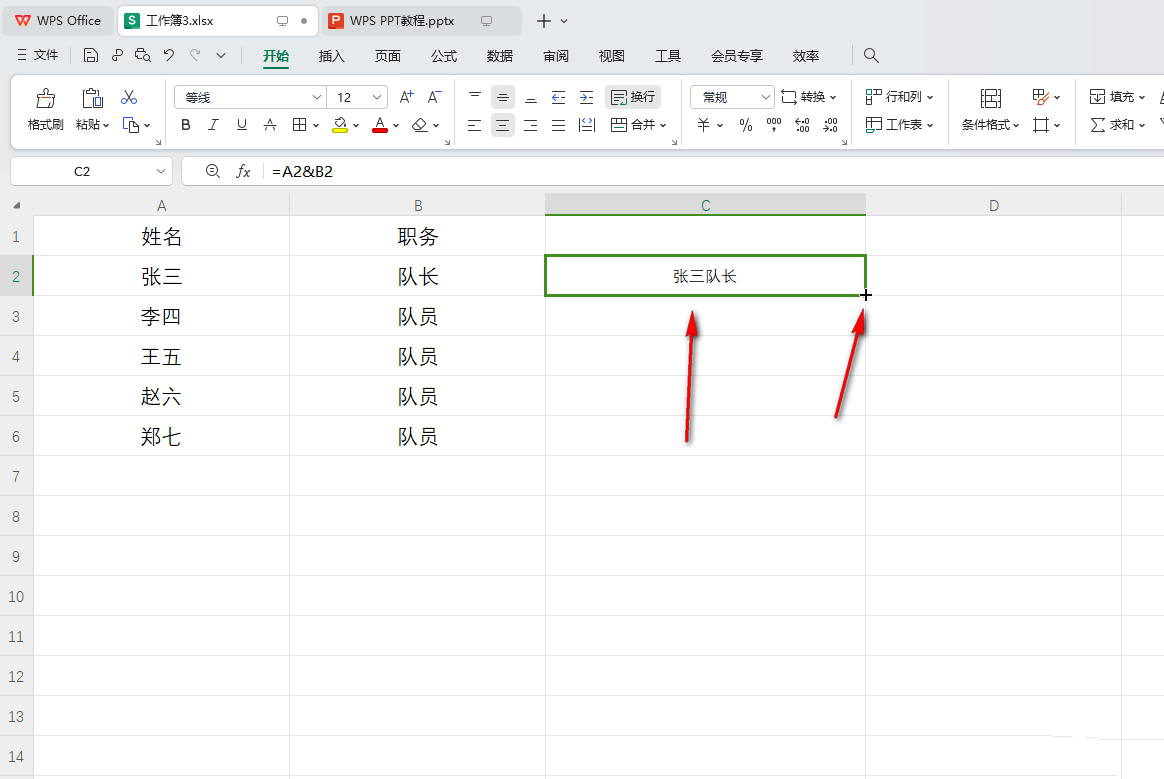Click the Save icon in the quick access bar
1164x779 pixels.
pyautogui.click(x=91, y=55)
